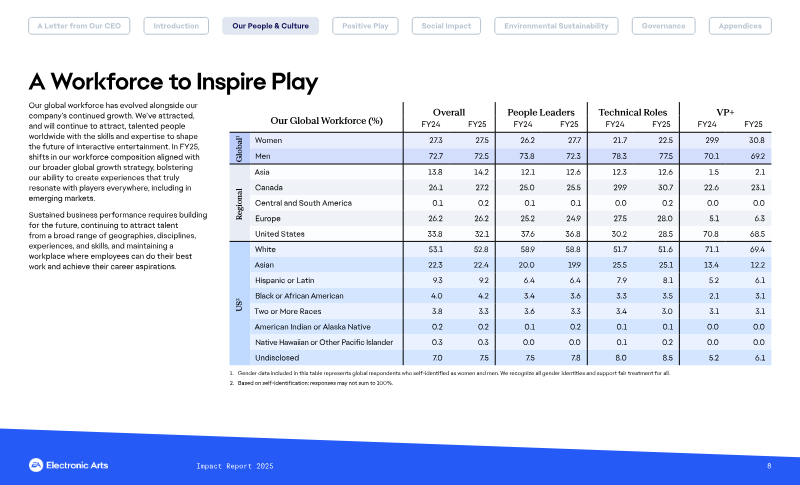Viewport: 800px width, 485px height.
Task: Open the Governance section tab
Action: tap(663, 26)
